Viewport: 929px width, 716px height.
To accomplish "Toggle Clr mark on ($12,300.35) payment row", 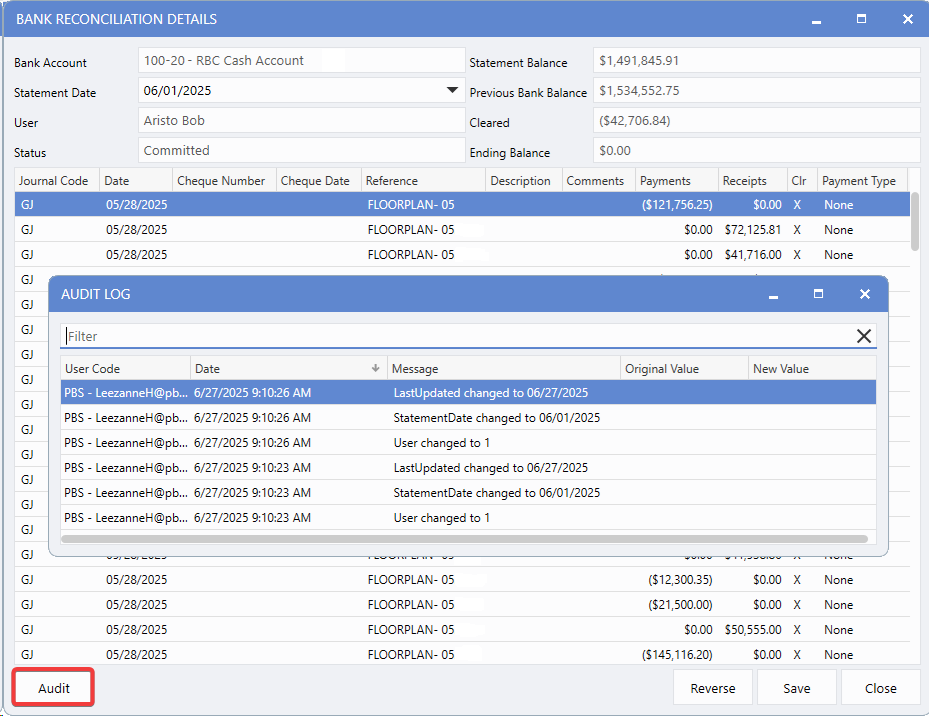I will click(797, 580).
